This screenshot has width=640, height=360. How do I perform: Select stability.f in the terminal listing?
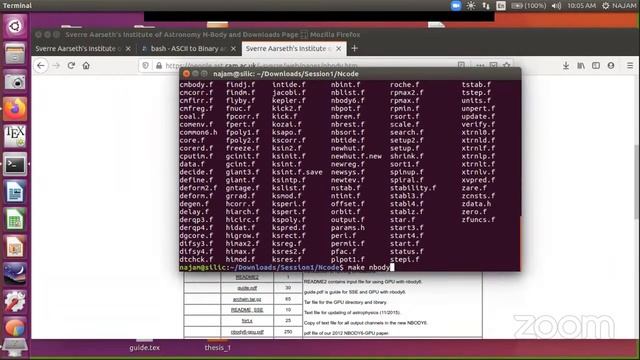(413, 188)
